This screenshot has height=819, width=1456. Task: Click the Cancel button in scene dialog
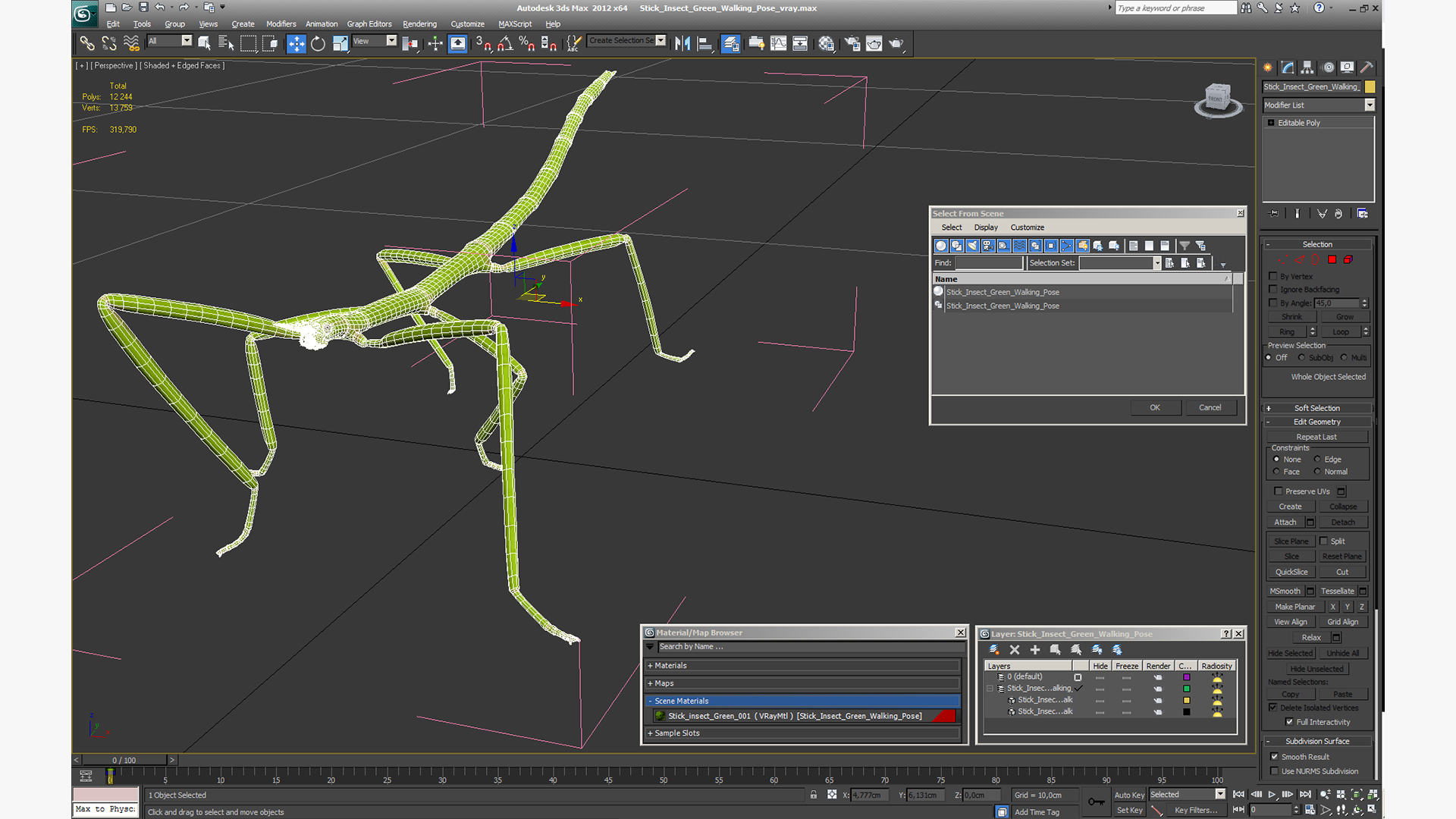tap(1209, 407)
